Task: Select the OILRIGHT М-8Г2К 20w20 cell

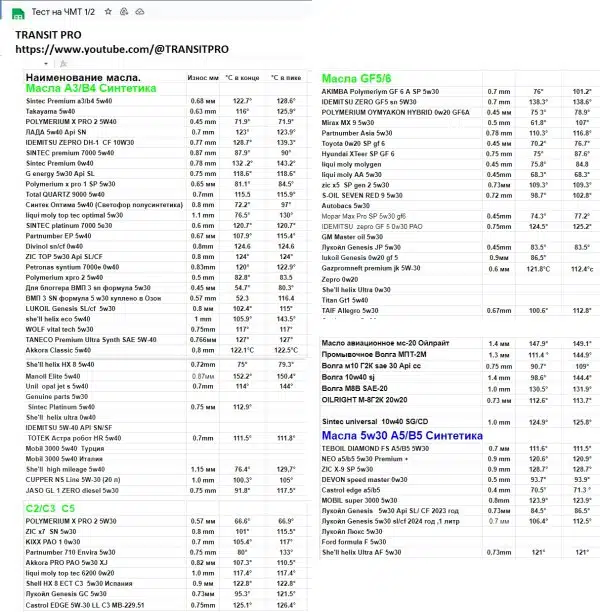Action: (x=364, y=400)
